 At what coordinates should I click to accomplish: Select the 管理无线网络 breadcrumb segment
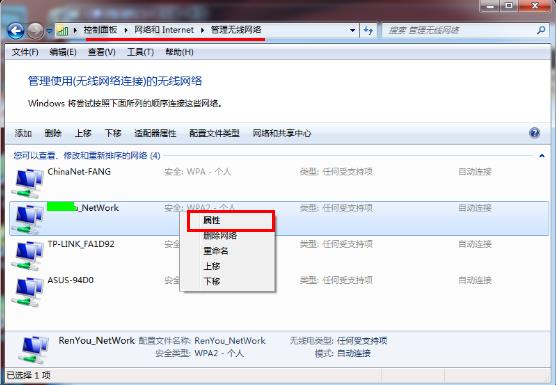[x=236, y=30]
